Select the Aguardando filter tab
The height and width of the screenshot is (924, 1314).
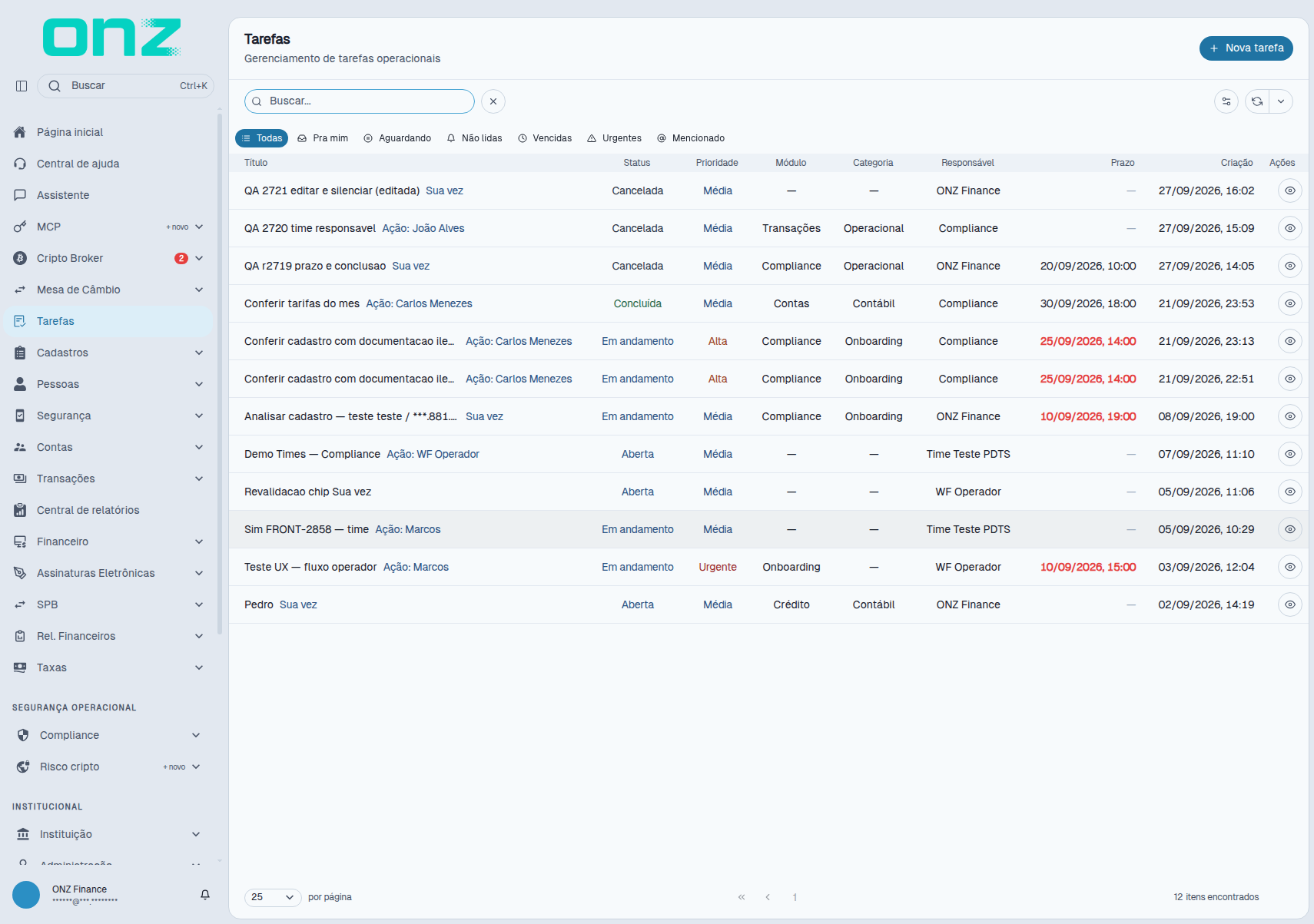[397, 138]
